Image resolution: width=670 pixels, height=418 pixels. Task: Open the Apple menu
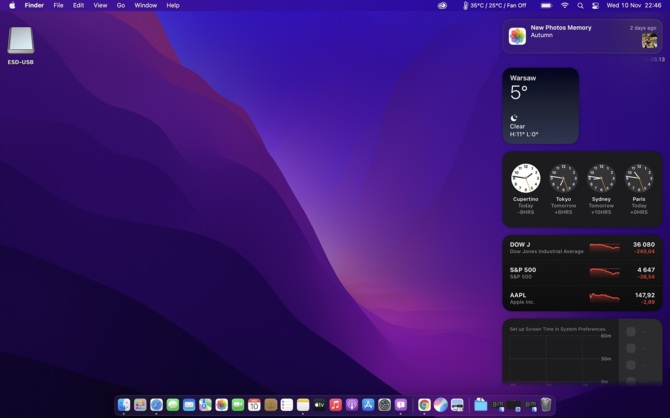point(12,5)
